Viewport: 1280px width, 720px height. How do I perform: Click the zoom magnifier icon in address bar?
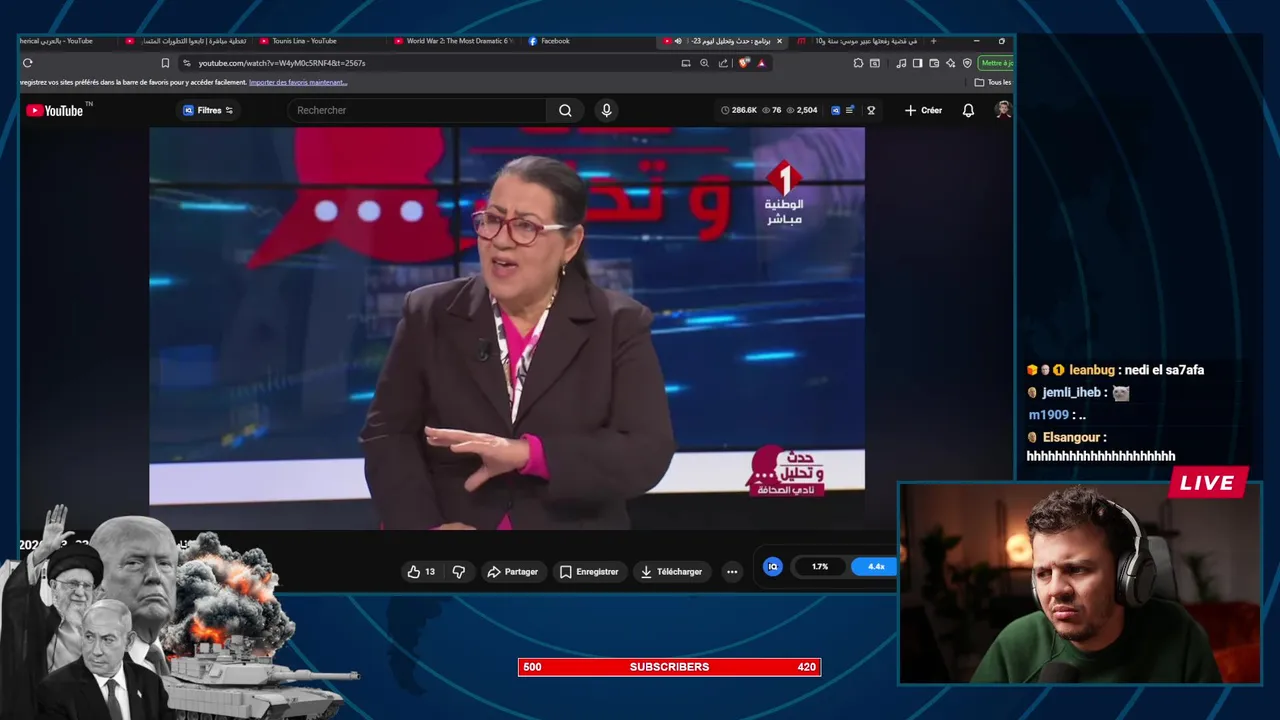[704, 63]
